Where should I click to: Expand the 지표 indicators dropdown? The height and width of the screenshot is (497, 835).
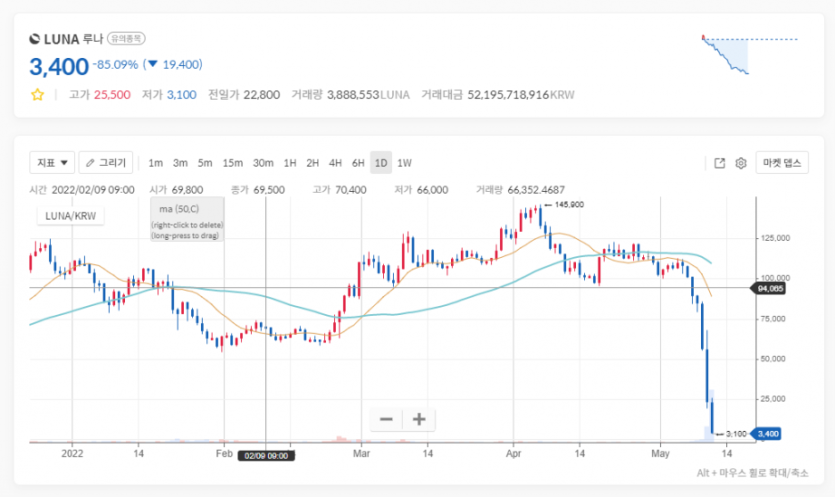(x=52, y=163)
